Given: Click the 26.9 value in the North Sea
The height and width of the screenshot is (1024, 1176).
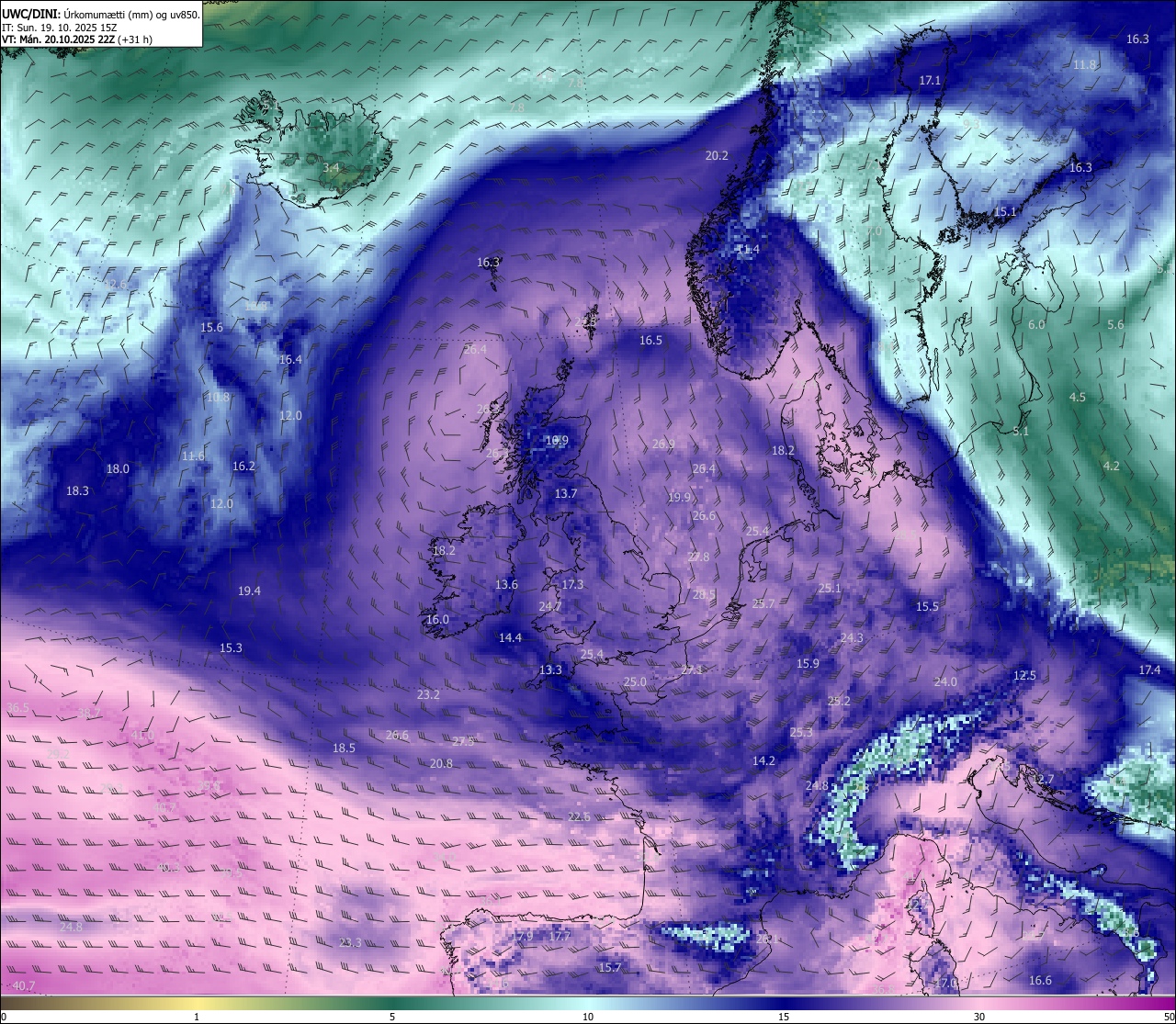Looking at the screenshot, I should (x=663, y=444).
